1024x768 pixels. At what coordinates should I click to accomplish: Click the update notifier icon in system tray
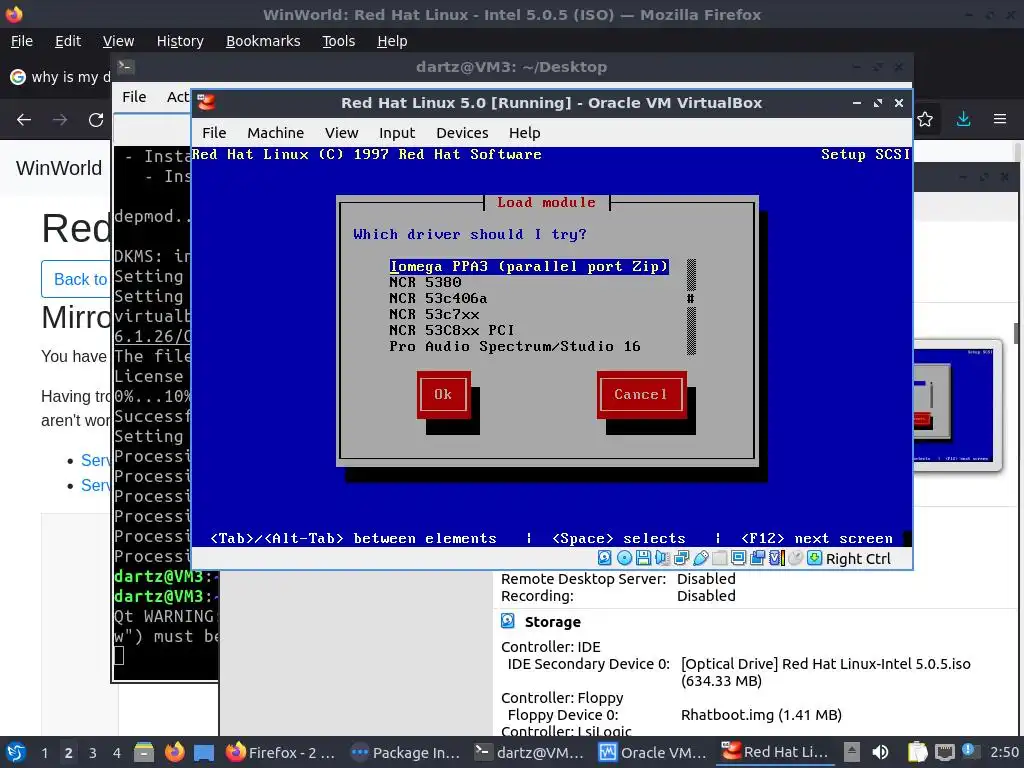click(968, 751)
